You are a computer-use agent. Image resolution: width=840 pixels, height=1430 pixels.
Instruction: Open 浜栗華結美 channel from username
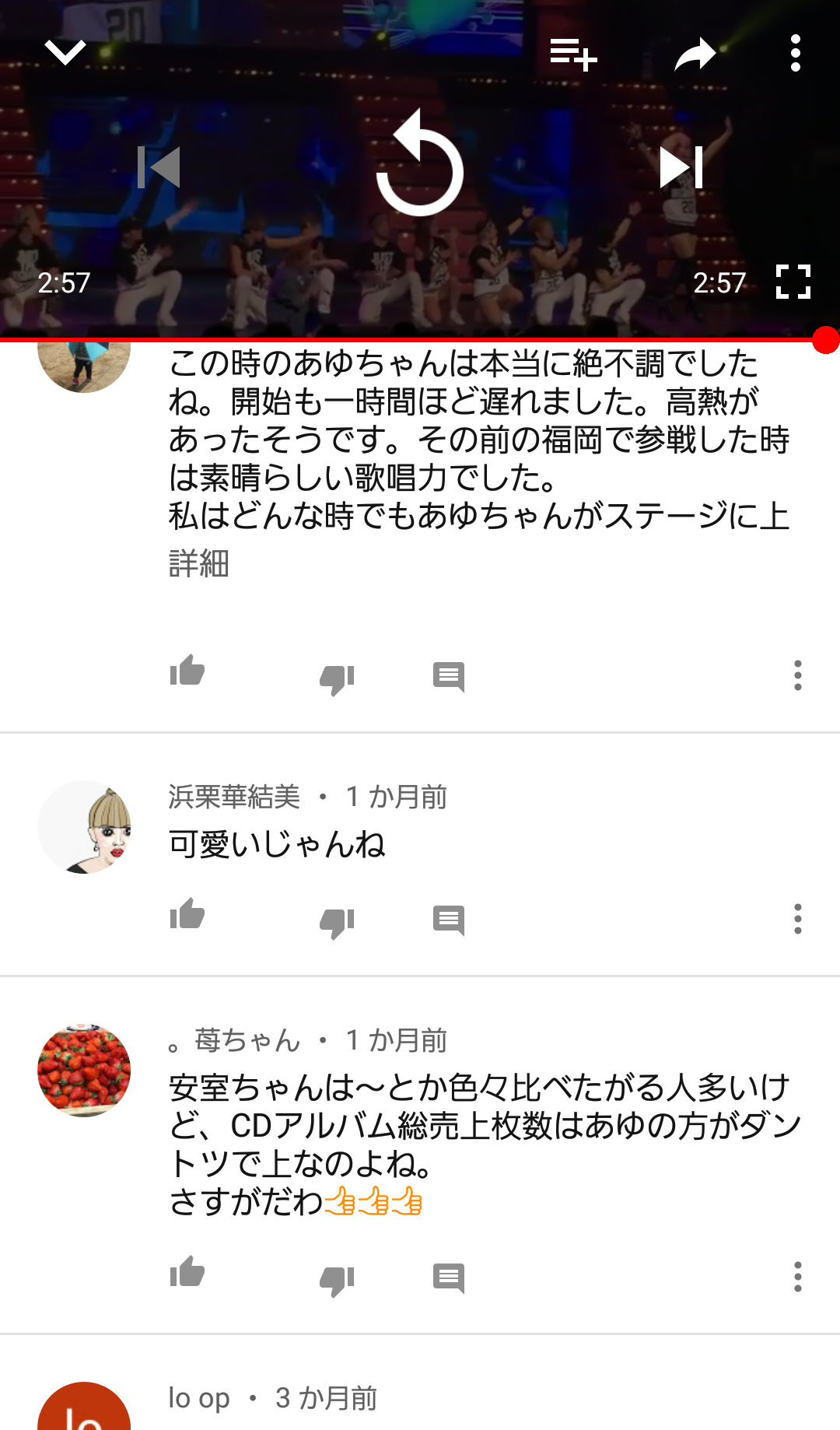(234, 797)
